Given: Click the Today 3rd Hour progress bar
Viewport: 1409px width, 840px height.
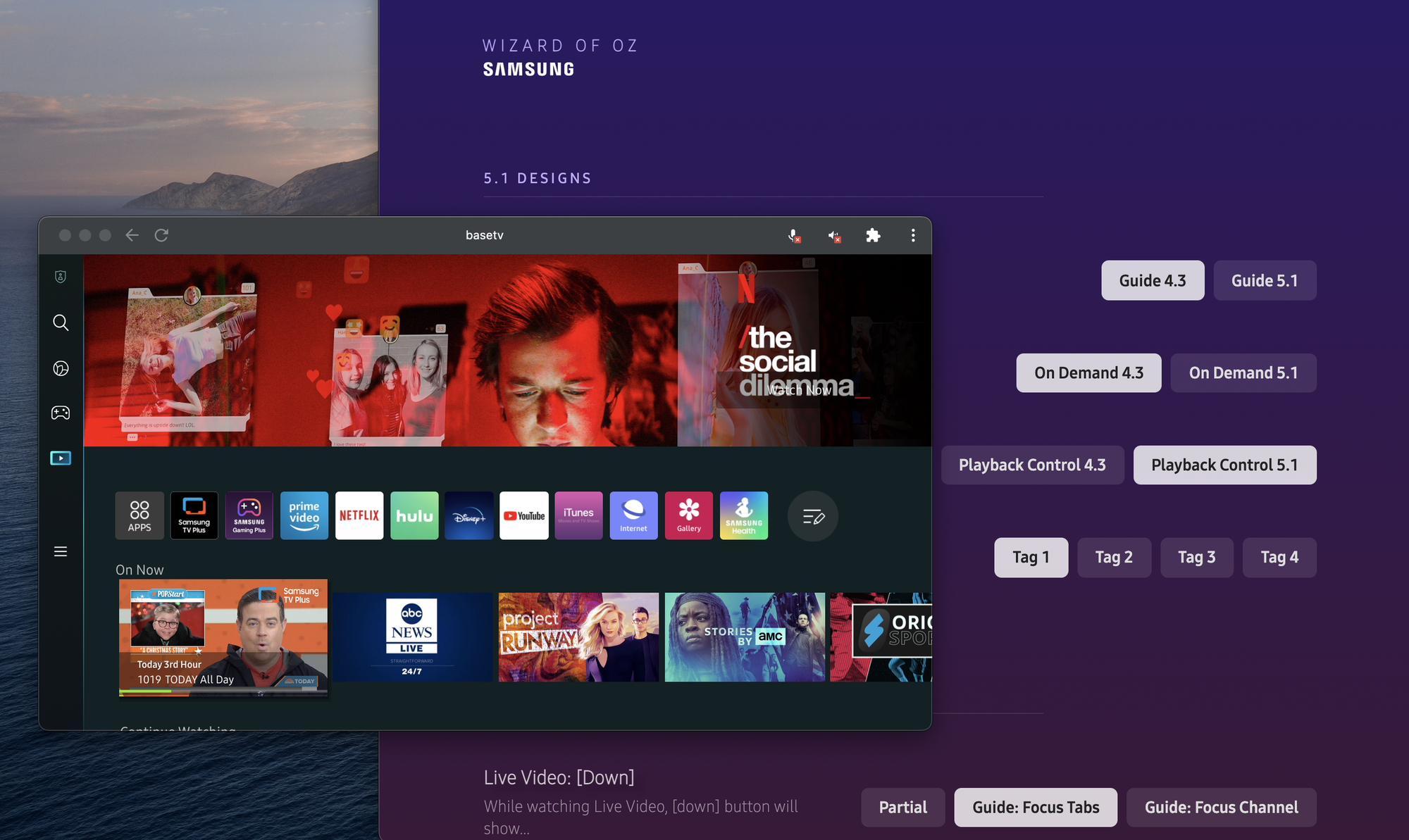Looking at the screenshot, I should pyautogui.click(x=223, y=691).
